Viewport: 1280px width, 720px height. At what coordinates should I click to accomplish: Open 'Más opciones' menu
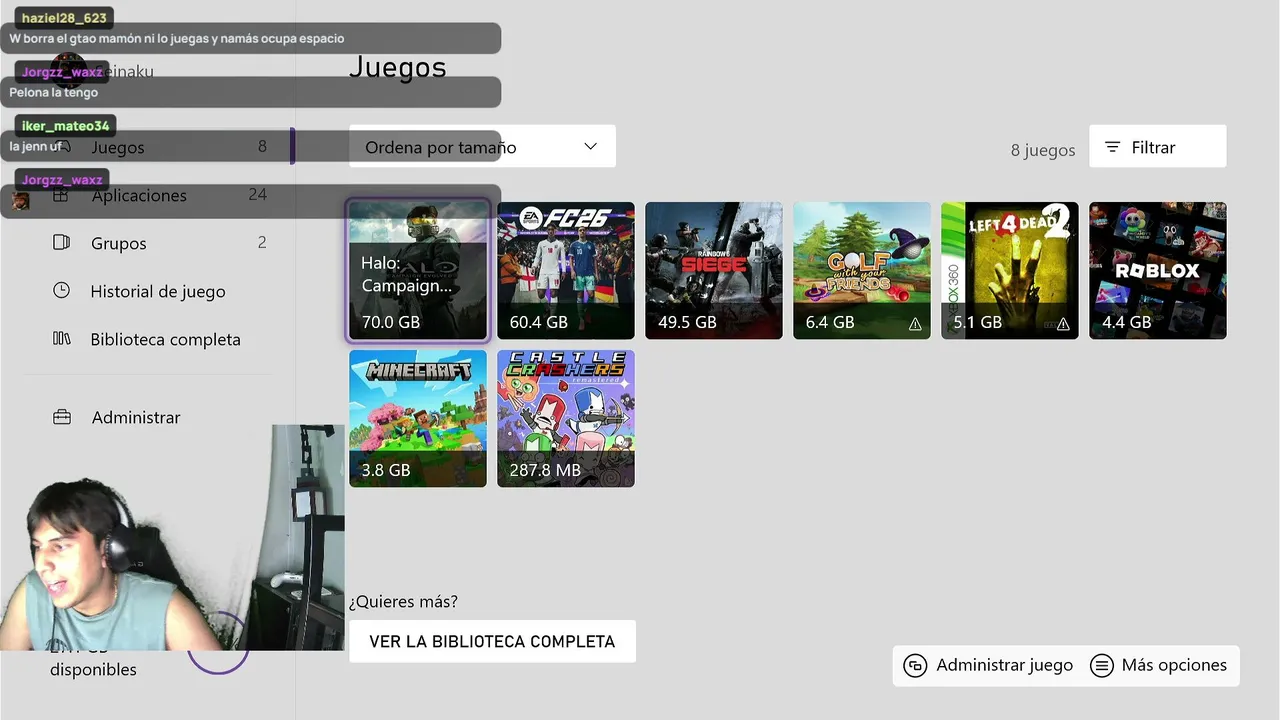pyautogui.click(x=1159, y=665)
